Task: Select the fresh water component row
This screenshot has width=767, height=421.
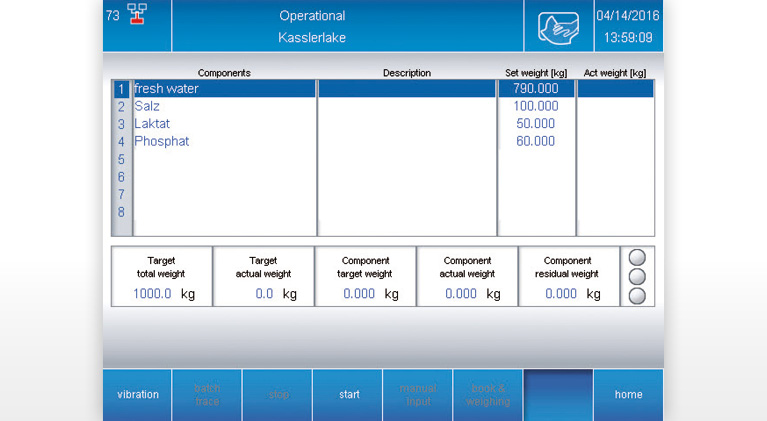Action: click(x=224, y=89)
